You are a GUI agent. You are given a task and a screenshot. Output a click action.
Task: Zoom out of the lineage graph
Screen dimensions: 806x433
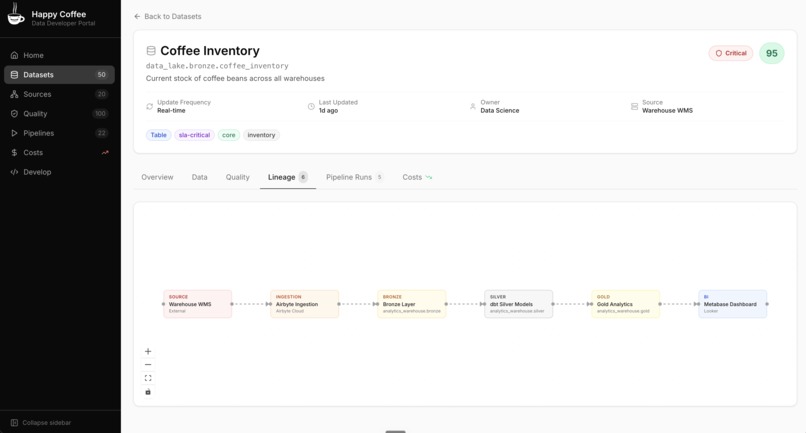148,365
